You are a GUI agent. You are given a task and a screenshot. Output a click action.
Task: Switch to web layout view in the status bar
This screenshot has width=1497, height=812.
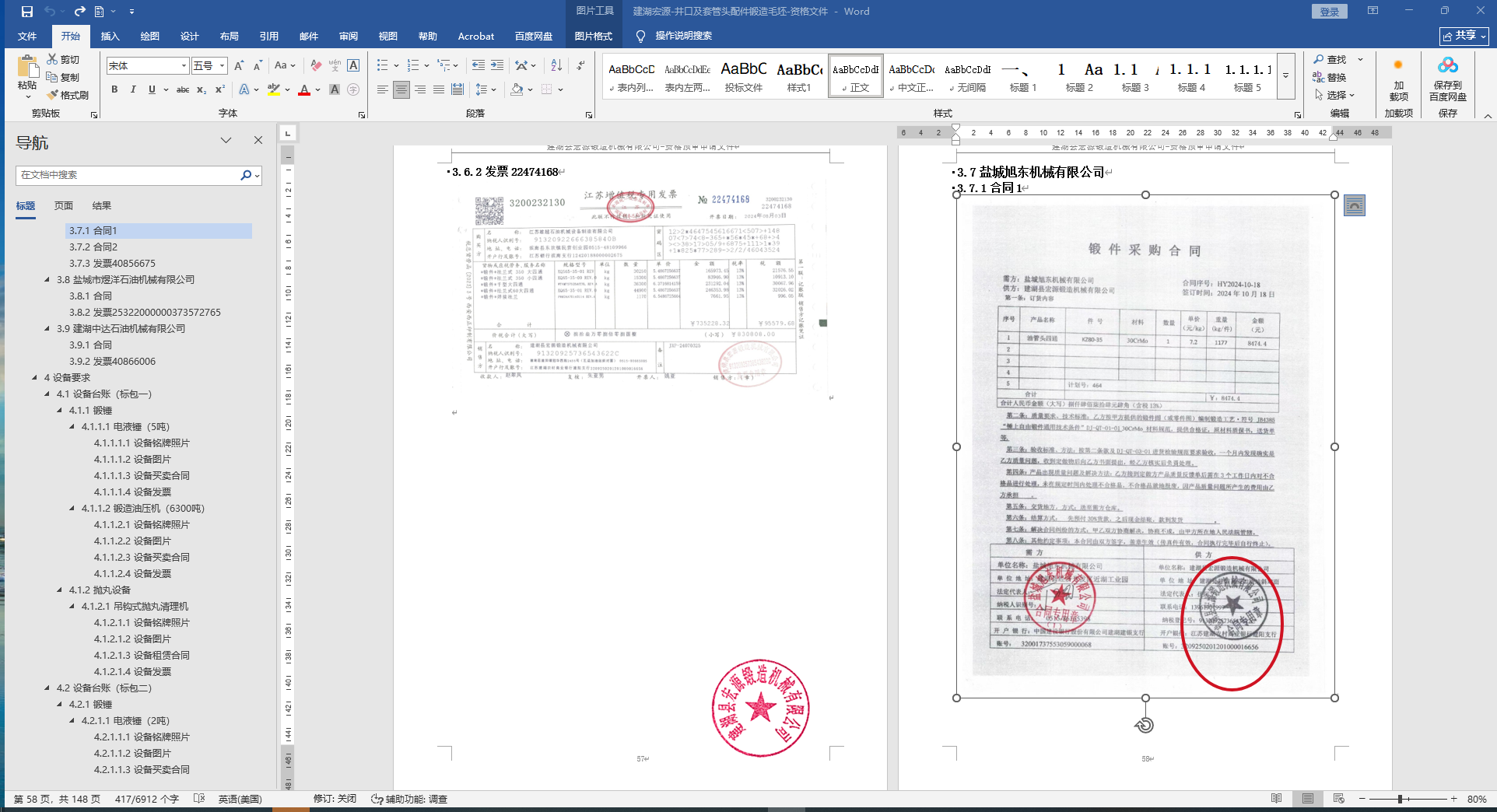click(1338, 799)
